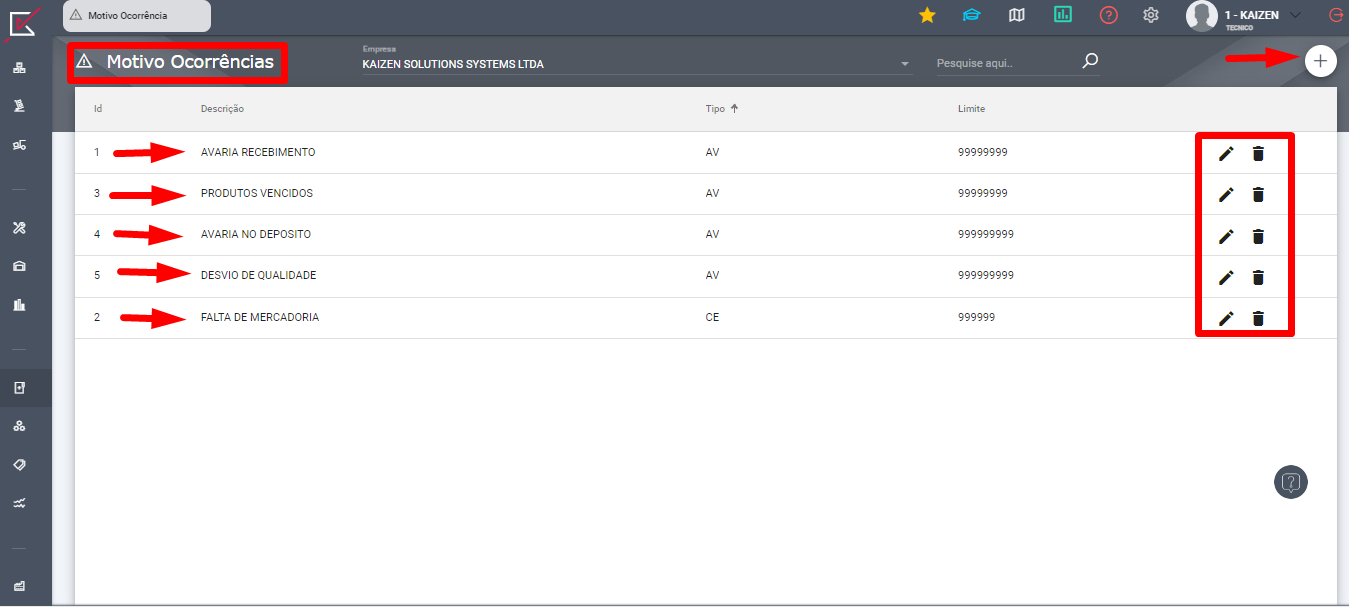Sort by the Limite column header
1349x607 pixels.
(971, 109)
